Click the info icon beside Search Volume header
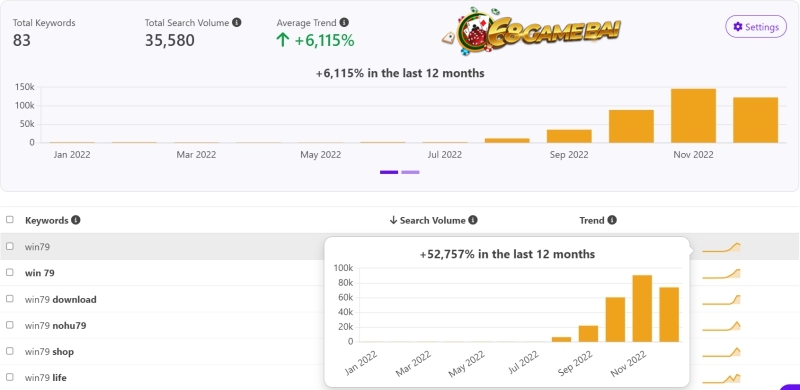Viewport: 800px width, 390px height. click(473, 220)
